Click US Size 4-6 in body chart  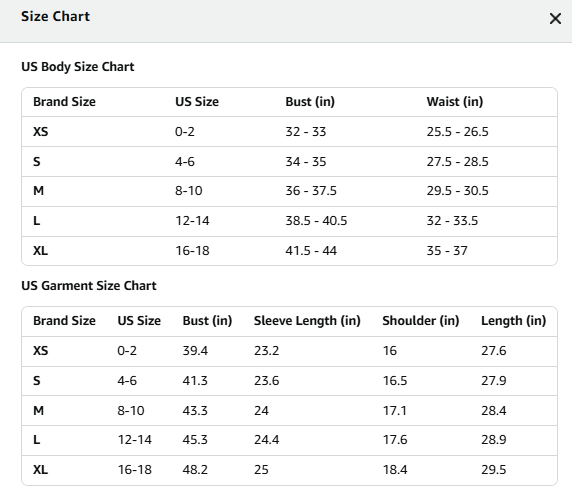185,162
